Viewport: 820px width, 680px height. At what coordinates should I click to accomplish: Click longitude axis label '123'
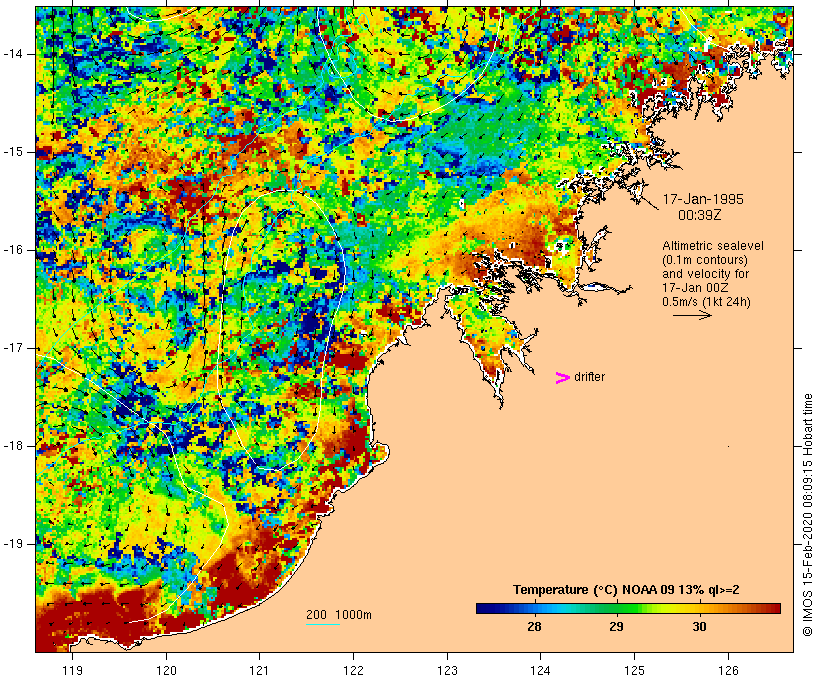coord(447,670)
